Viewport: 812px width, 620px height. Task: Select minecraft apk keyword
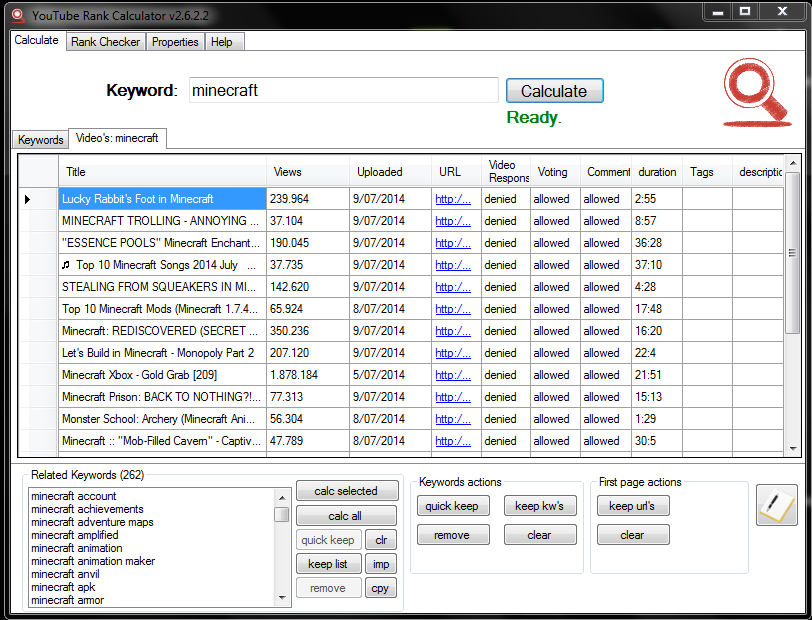(x=63, y=587)
